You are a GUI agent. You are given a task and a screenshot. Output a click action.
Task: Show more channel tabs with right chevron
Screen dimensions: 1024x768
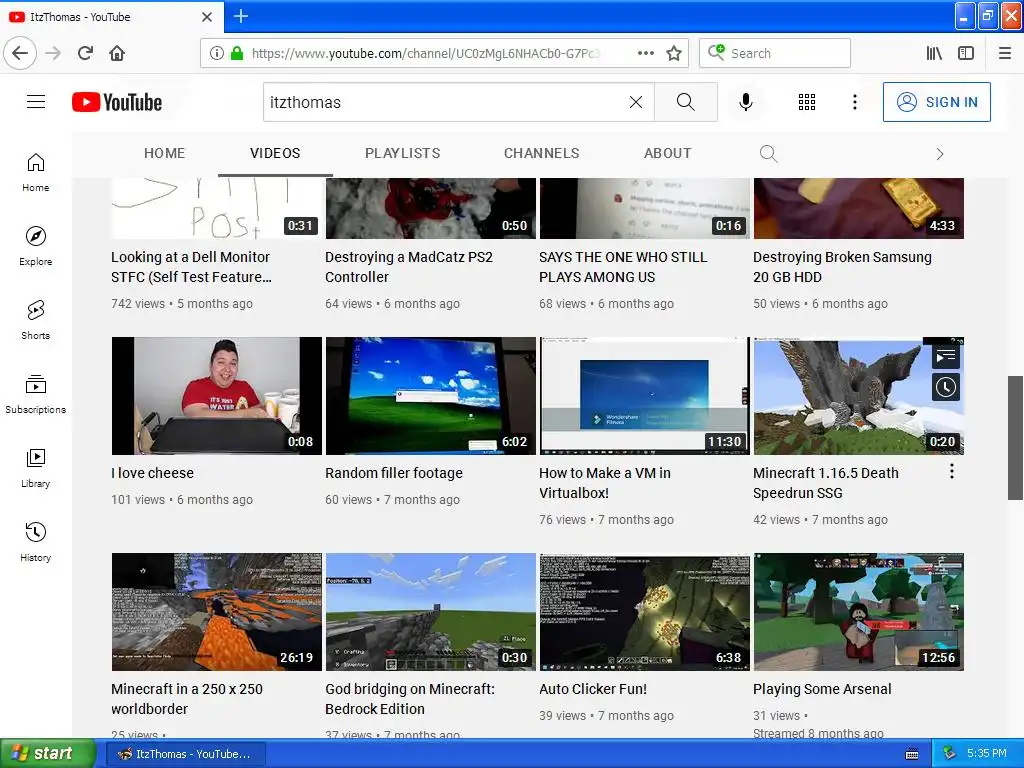click(940, 154)
